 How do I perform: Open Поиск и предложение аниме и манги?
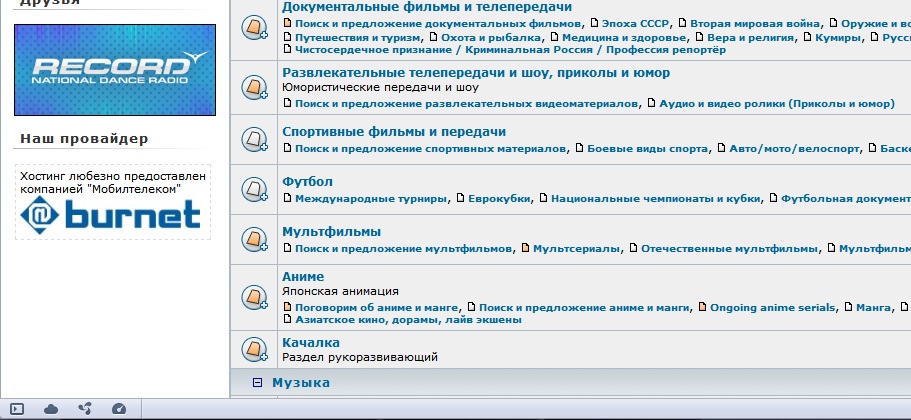tap(584, 307)
